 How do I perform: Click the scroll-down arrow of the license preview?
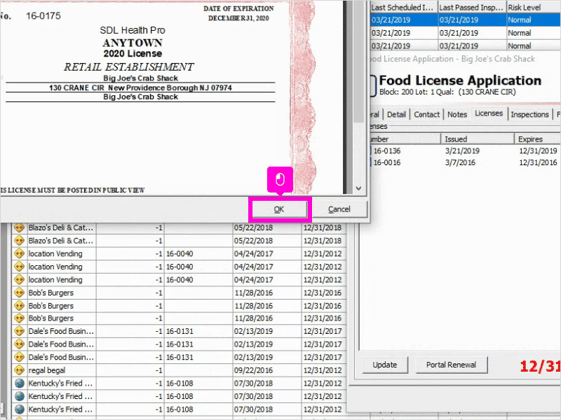(359, 188)
